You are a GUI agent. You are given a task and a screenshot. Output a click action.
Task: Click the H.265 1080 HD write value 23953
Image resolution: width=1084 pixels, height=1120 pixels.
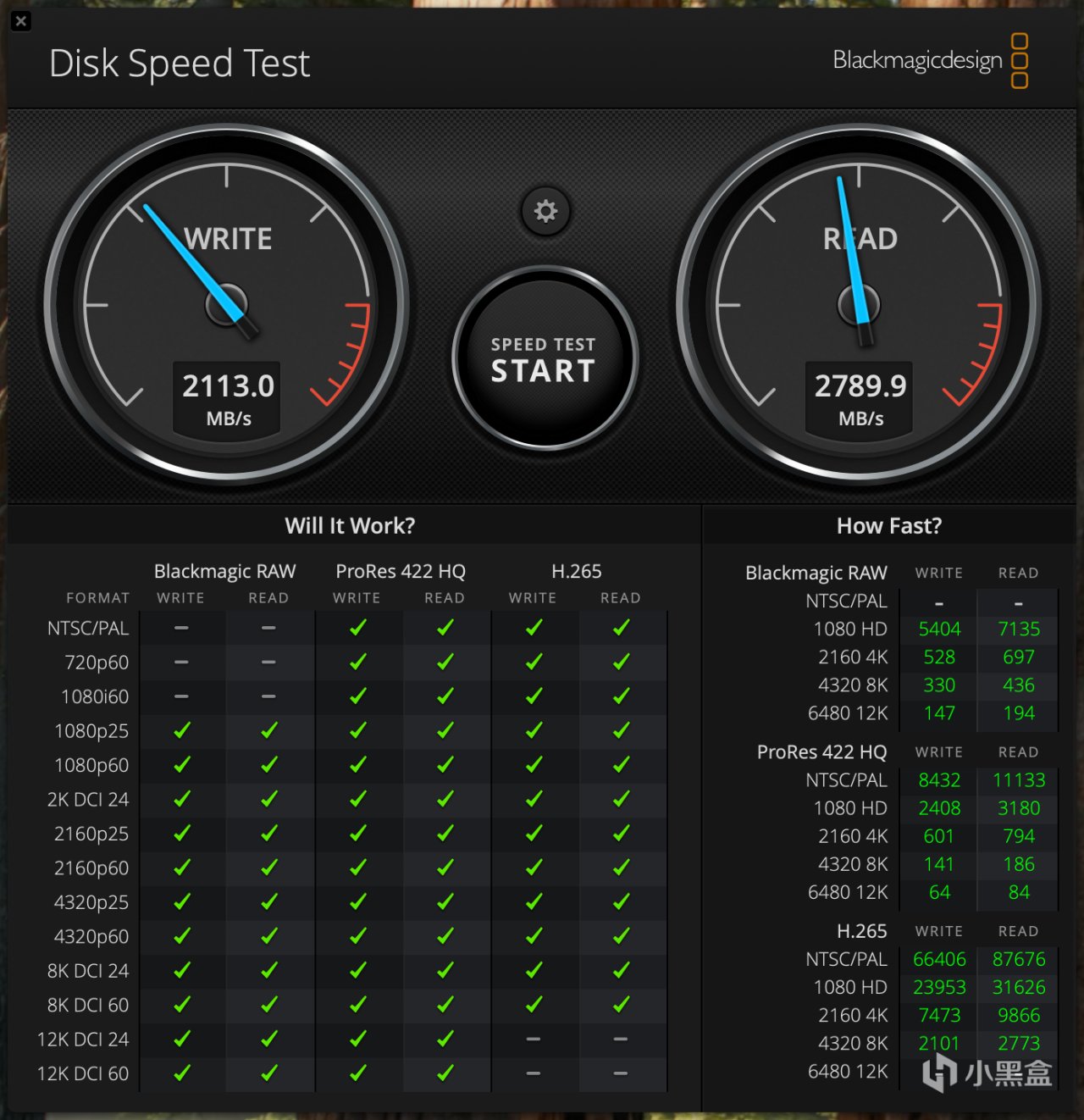click(939, 986)
